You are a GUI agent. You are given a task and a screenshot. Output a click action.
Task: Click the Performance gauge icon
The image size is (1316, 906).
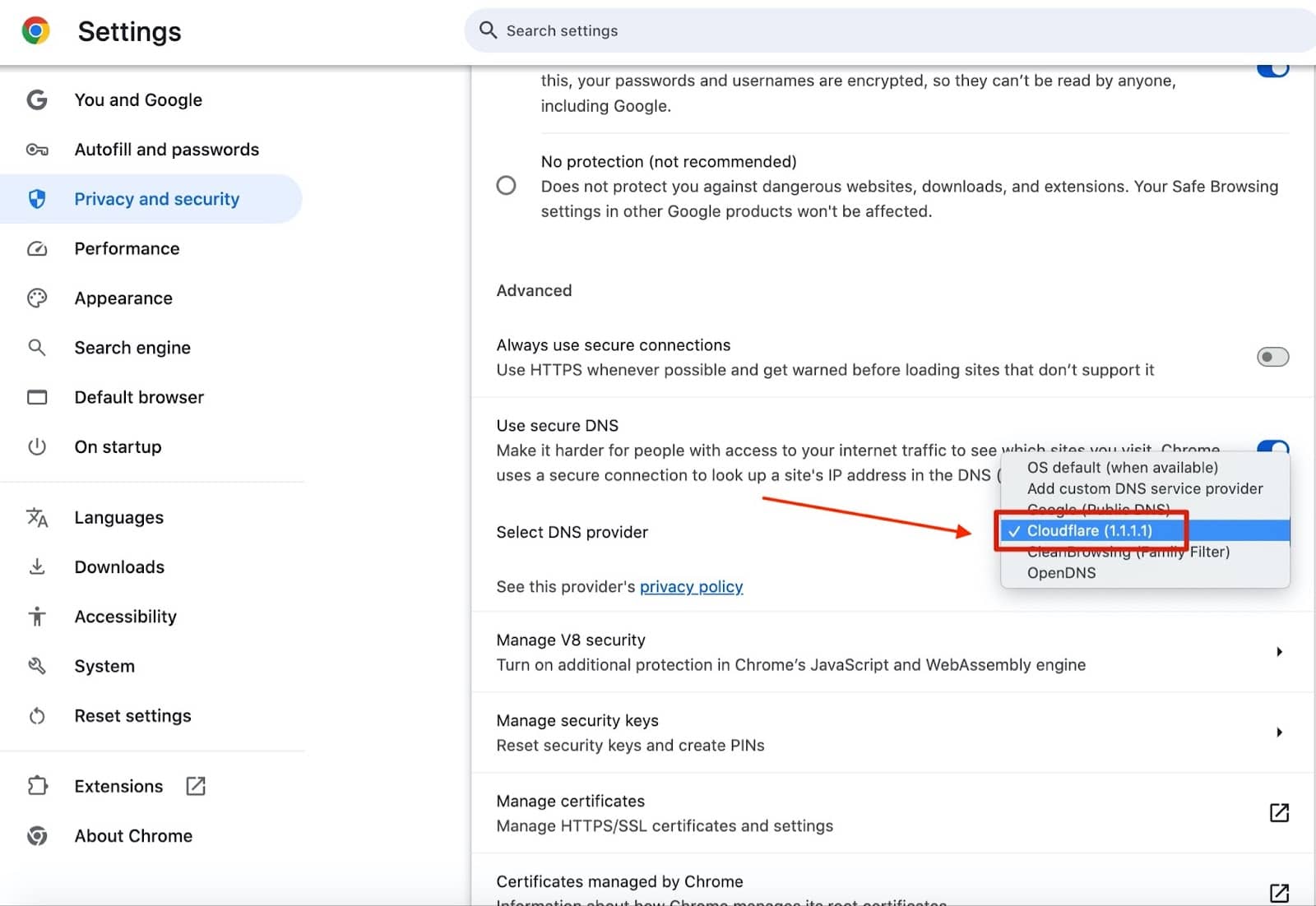[37, 249]
